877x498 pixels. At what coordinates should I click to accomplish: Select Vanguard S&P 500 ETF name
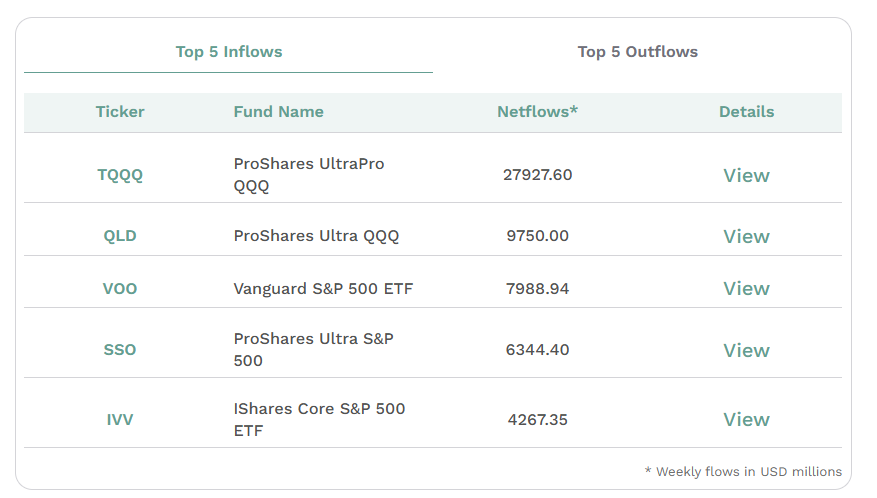point(323,289)
